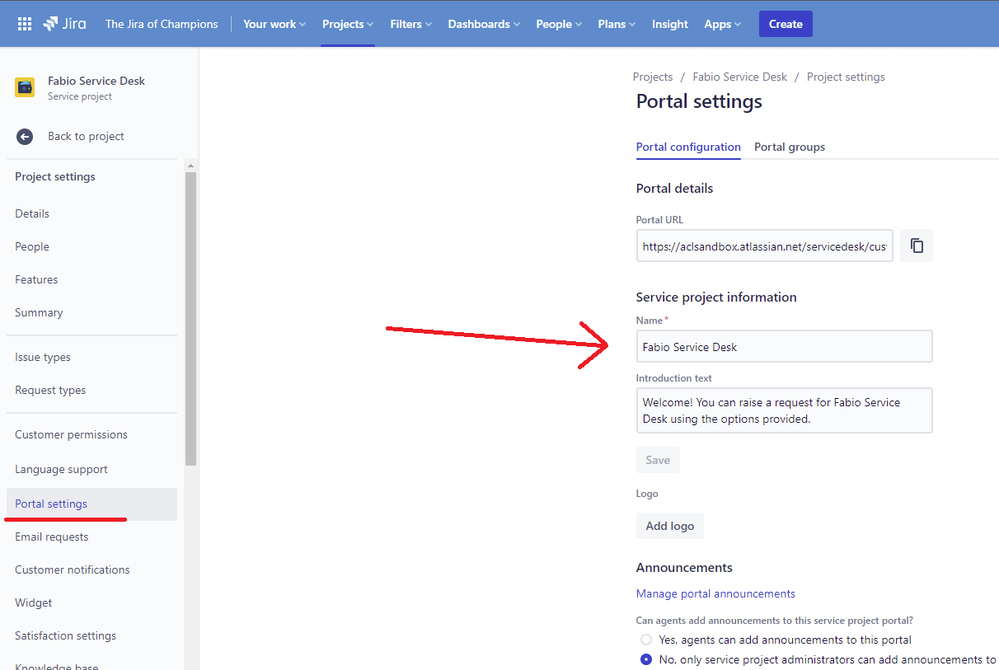
Task: Open the Plans dropdown
Action: coord(616,24)
